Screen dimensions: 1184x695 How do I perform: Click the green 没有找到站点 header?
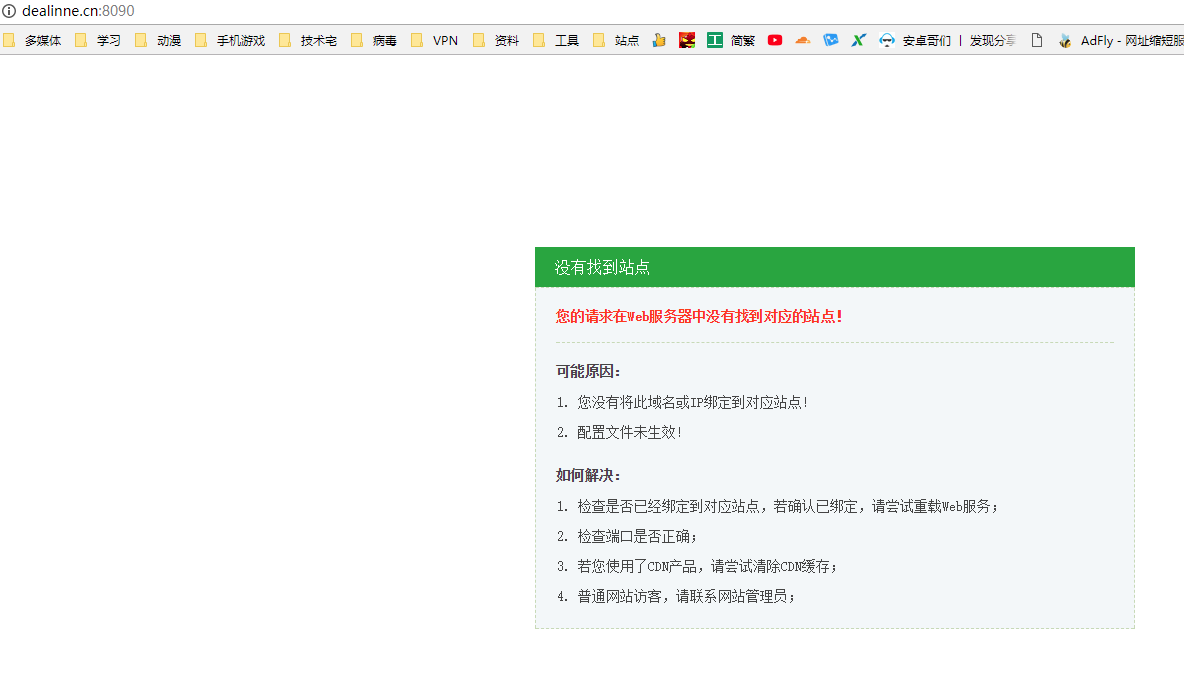[834, 267]
